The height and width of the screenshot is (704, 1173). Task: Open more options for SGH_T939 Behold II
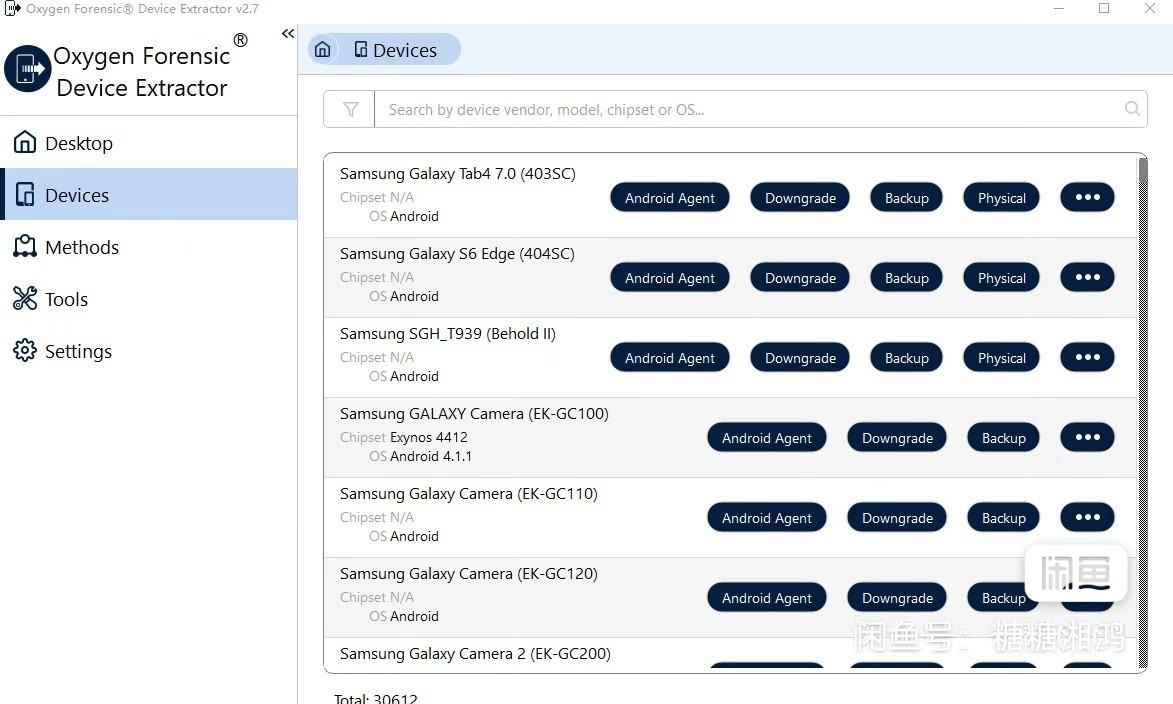pos(1088,357)
